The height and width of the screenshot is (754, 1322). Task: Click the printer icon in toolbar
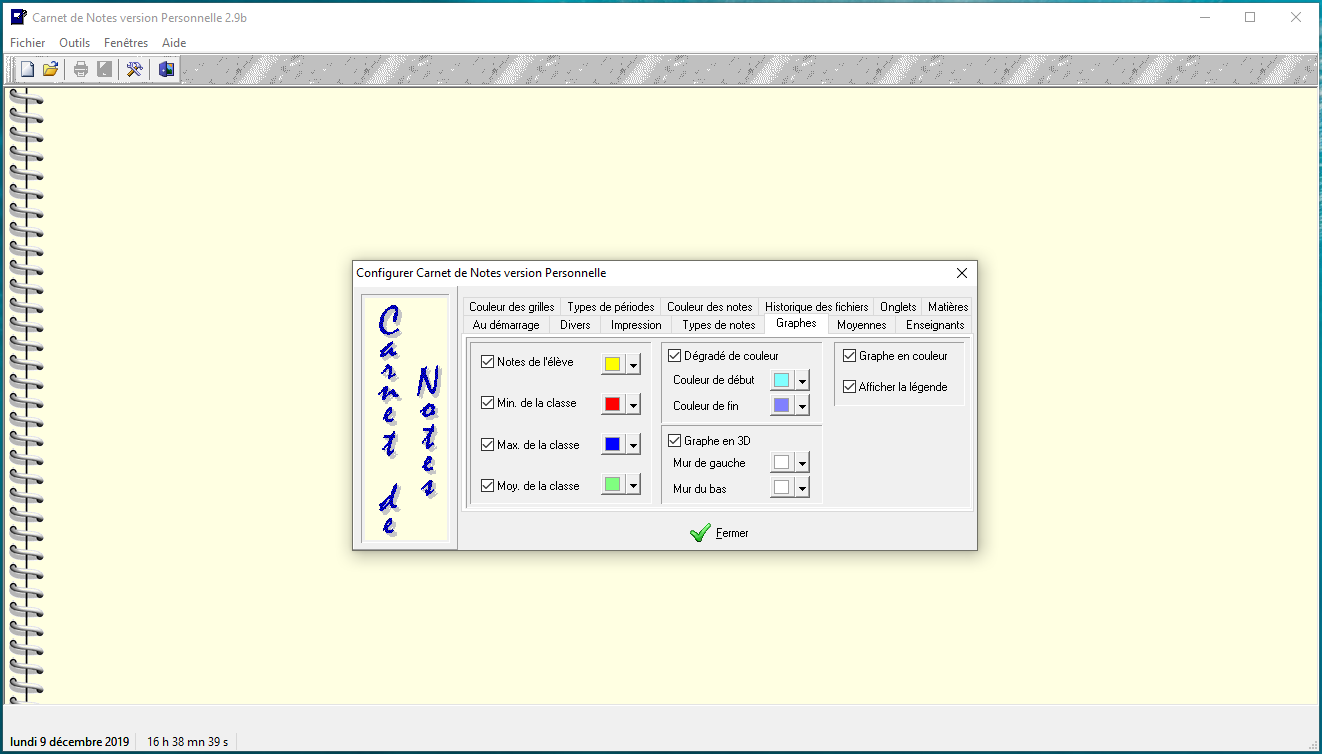tap(81, 69)
